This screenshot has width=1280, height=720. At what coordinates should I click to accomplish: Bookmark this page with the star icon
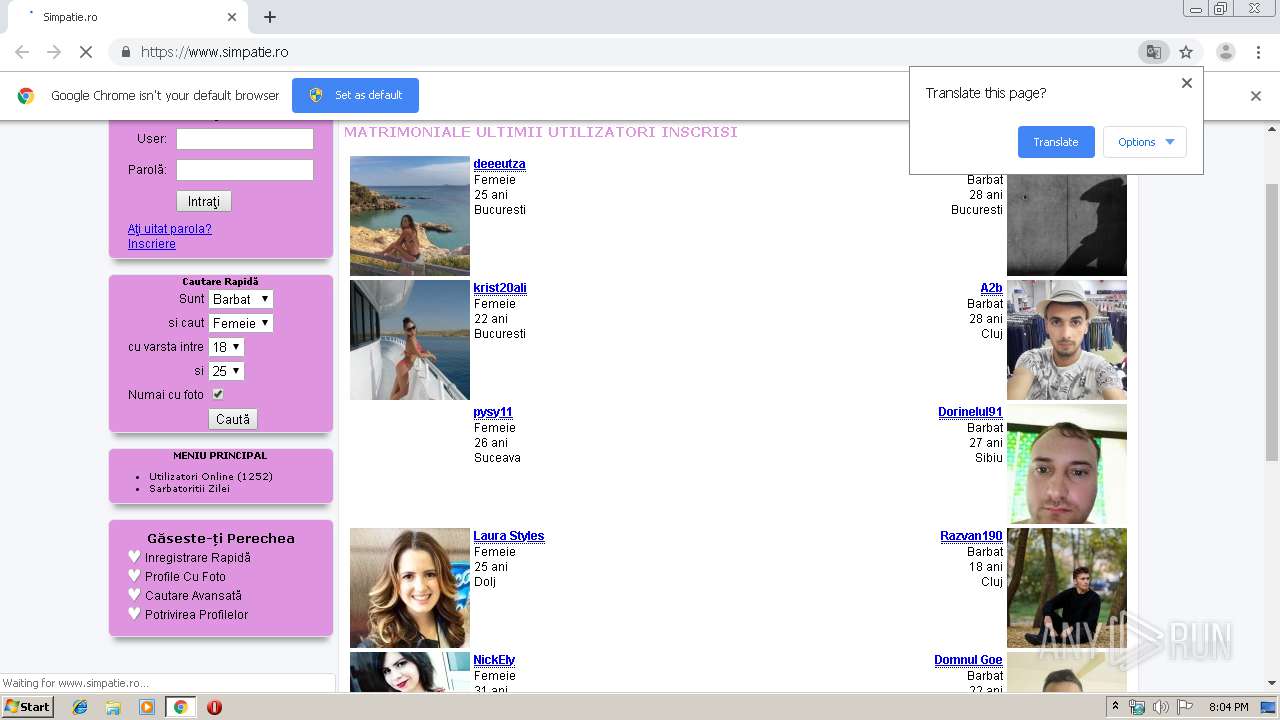(x=1186, y=52)
